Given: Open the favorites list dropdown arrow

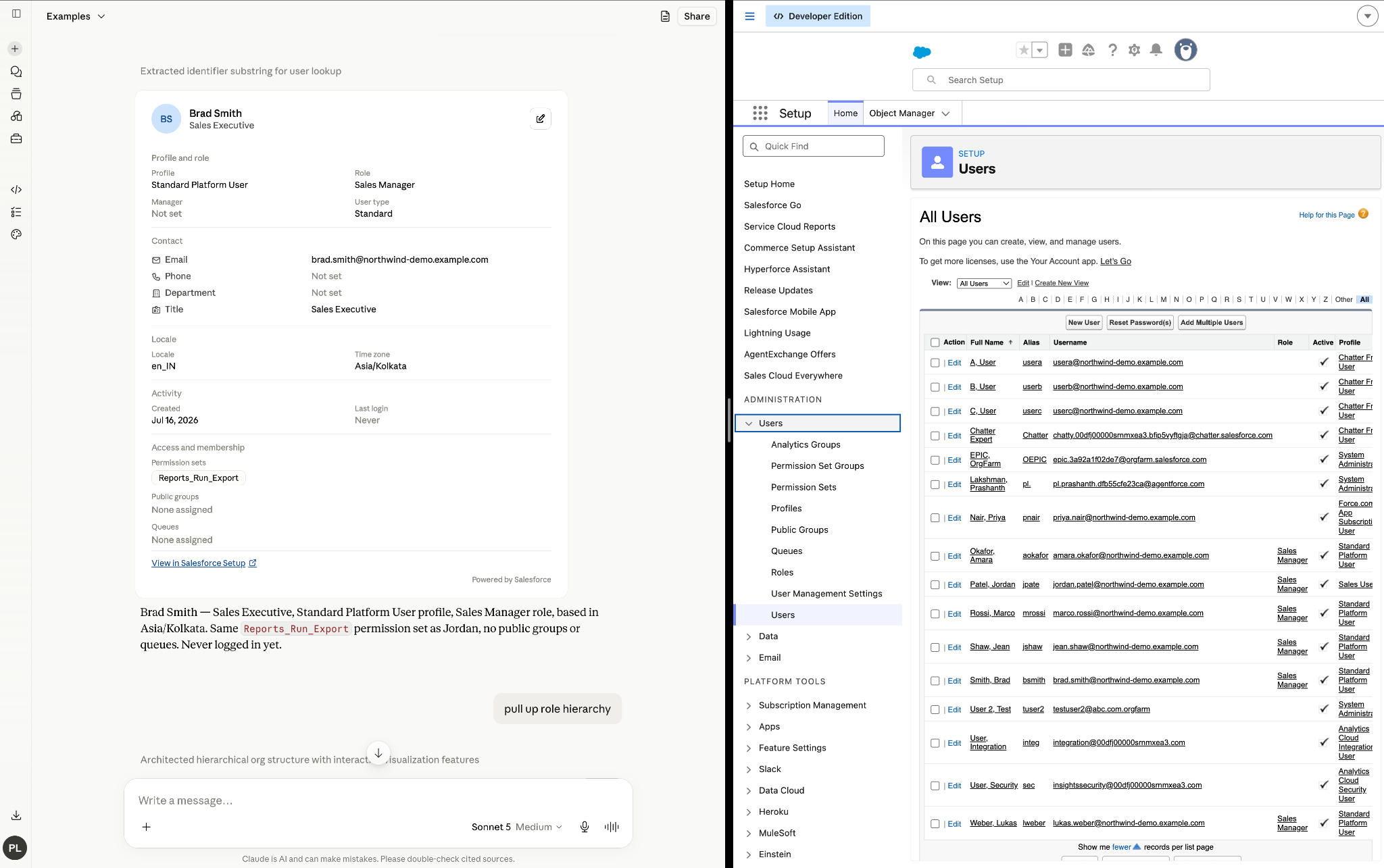Looking at the screenshot, I should click(x=1040, y=49).
